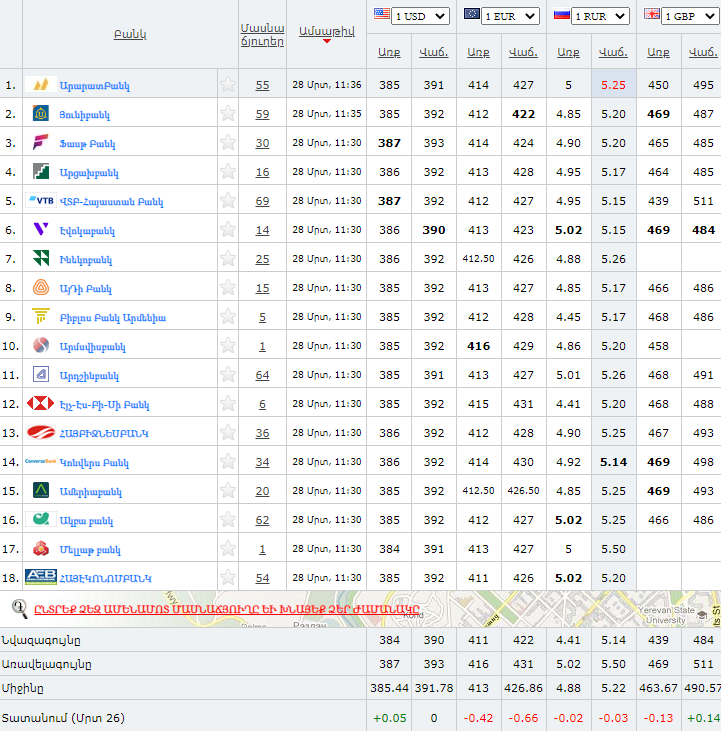The width and height of the screenshot is (721, 731).
Task: Sort by EUR Առք column
Action: (479, 52)
